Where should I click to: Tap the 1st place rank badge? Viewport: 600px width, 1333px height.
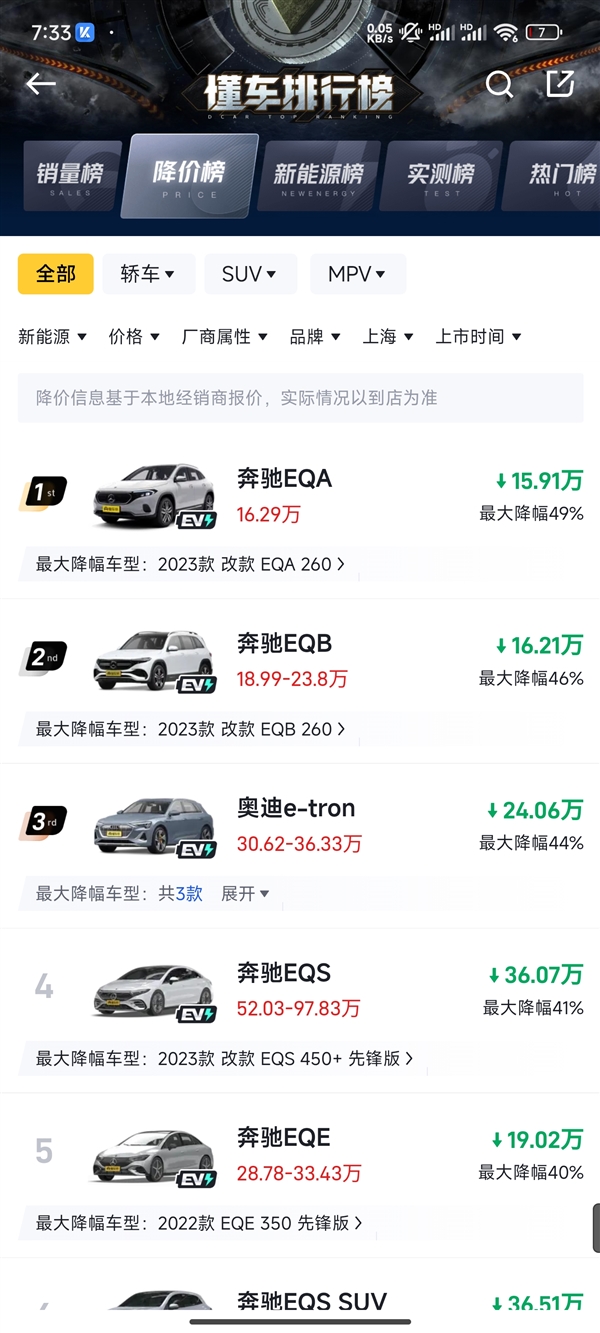[x=43, y=493]
